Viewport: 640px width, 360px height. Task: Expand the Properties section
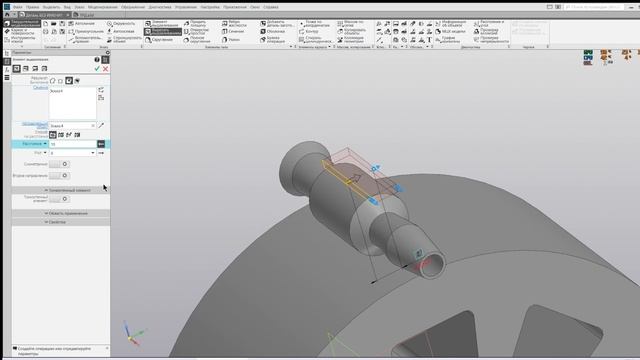[61, 222]
